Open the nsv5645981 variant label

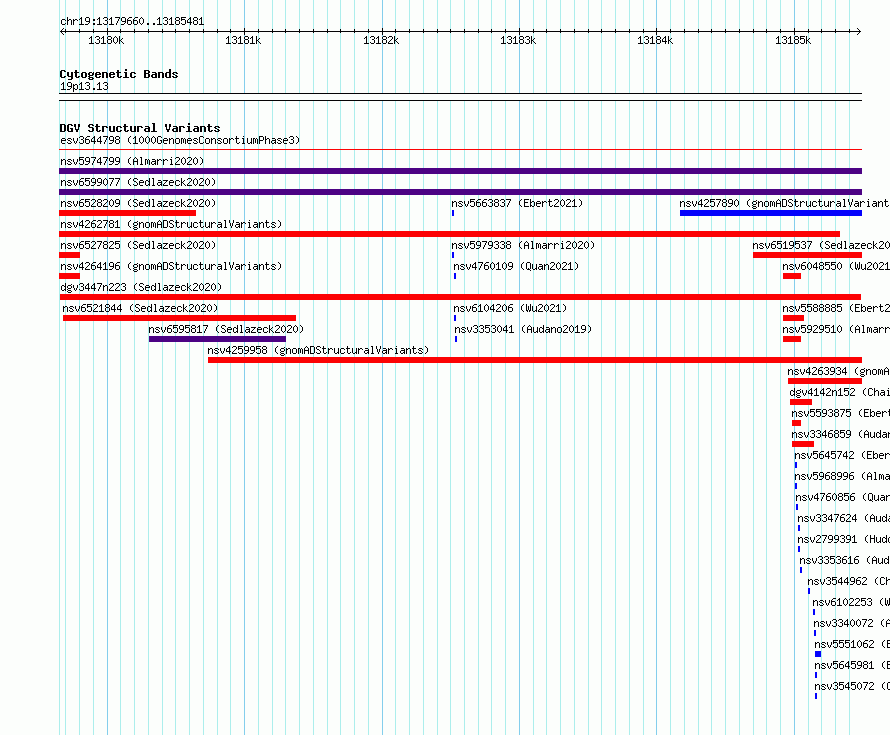pyautogui.click(x=852, y=665)
